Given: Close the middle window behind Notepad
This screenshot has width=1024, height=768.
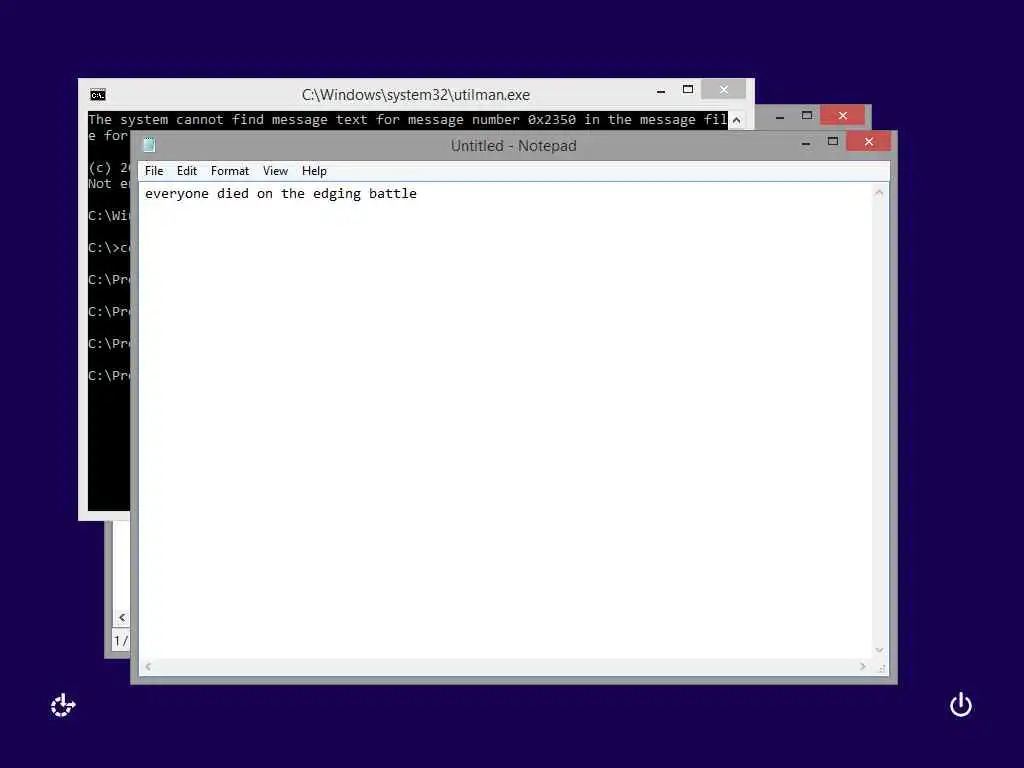Looking at the screenshot, I should [x=843, y=116].
